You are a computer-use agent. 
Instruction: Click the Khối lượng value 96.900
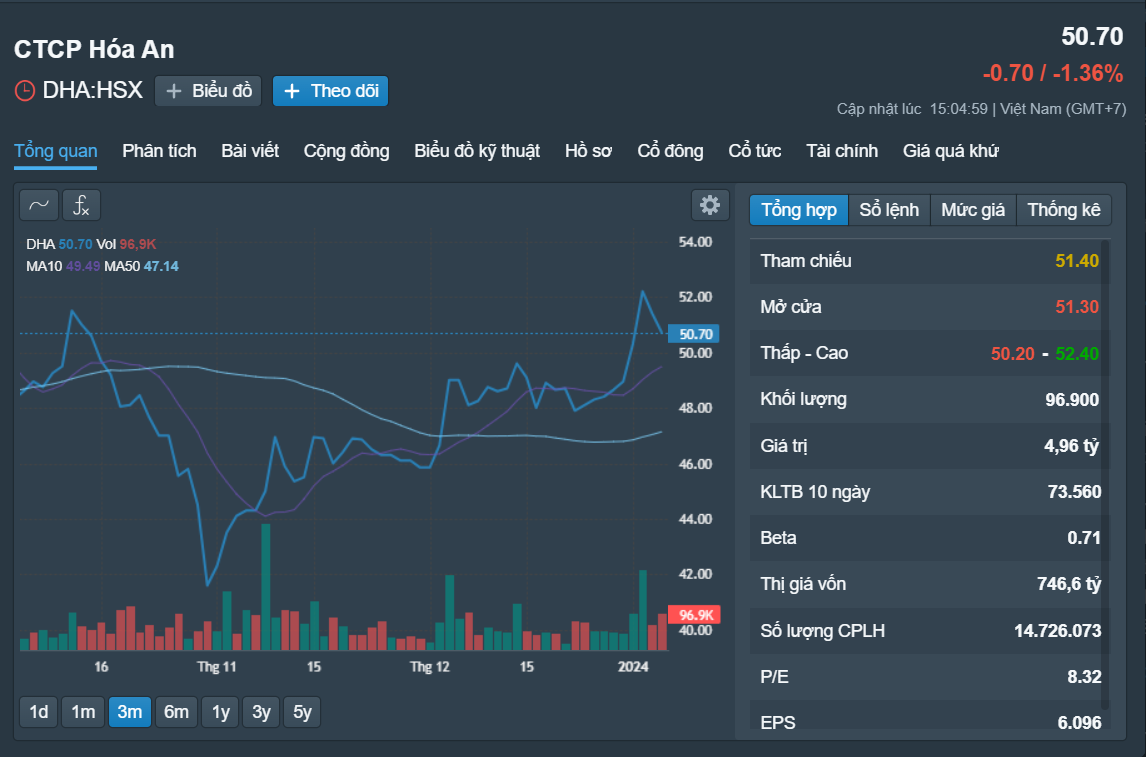1072,400
